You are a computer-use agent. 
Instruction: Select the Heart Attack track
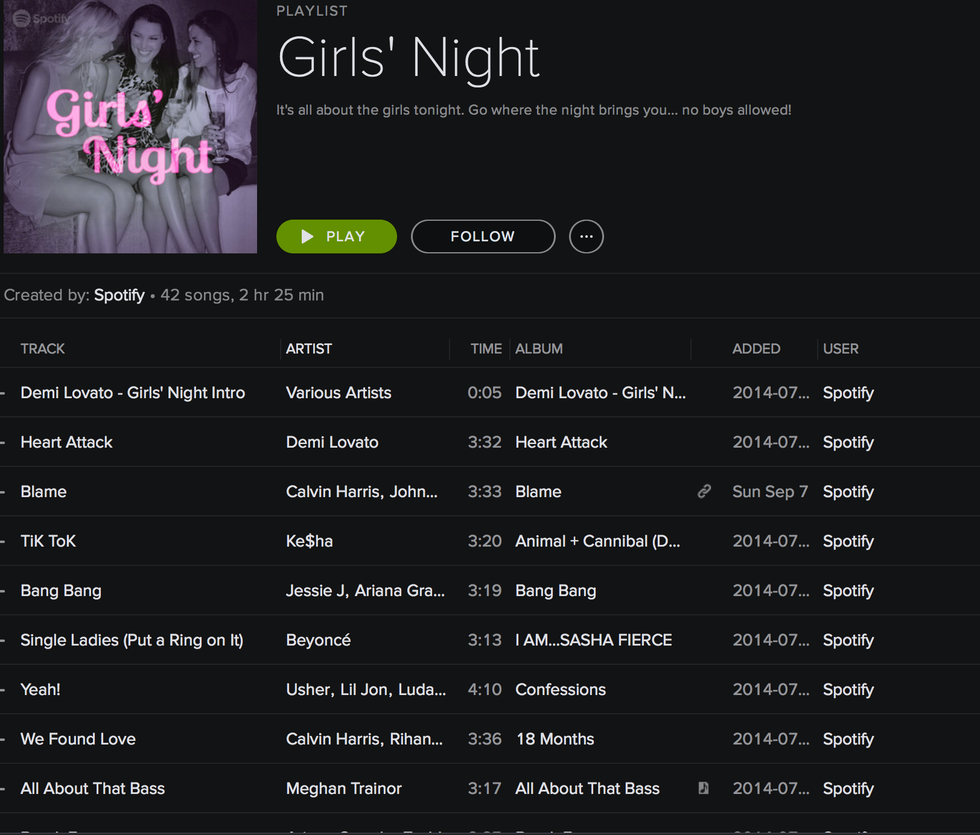[x=67, y=442]
